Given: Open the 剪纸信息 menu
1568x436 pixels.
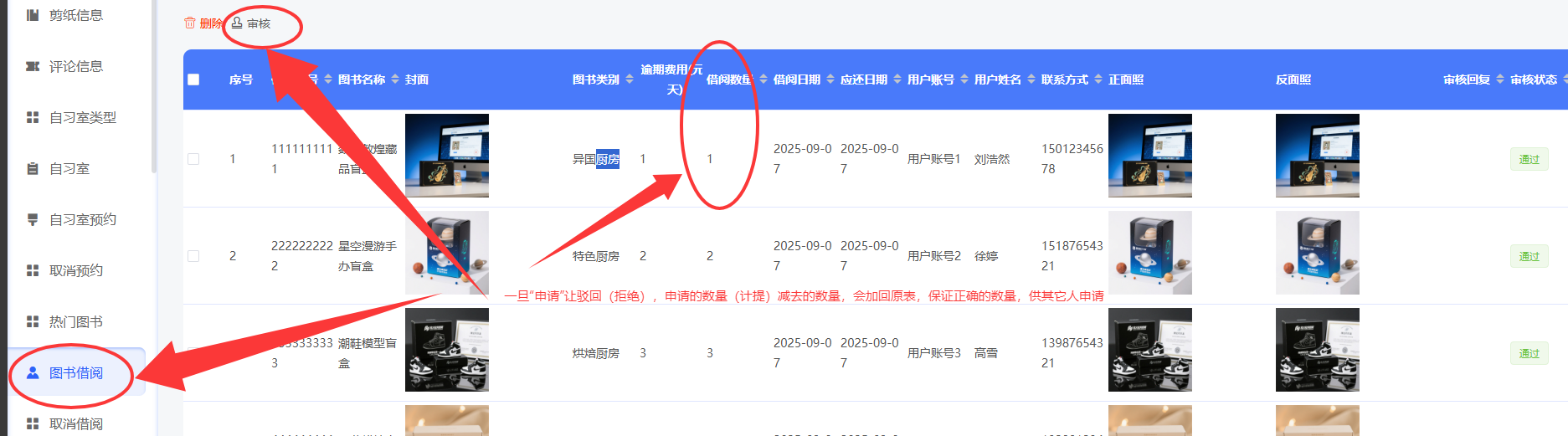Looking at the screenshot, I should (75, 15).
